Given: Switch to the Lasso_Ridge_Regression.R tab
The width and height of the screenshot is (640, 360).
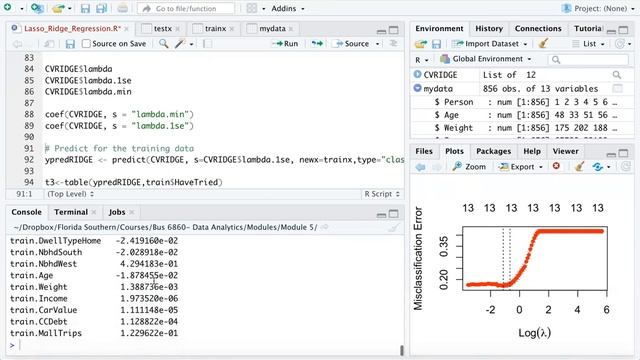Looking at the screenshot, I should pyautogui.click(x=72, y=29).
